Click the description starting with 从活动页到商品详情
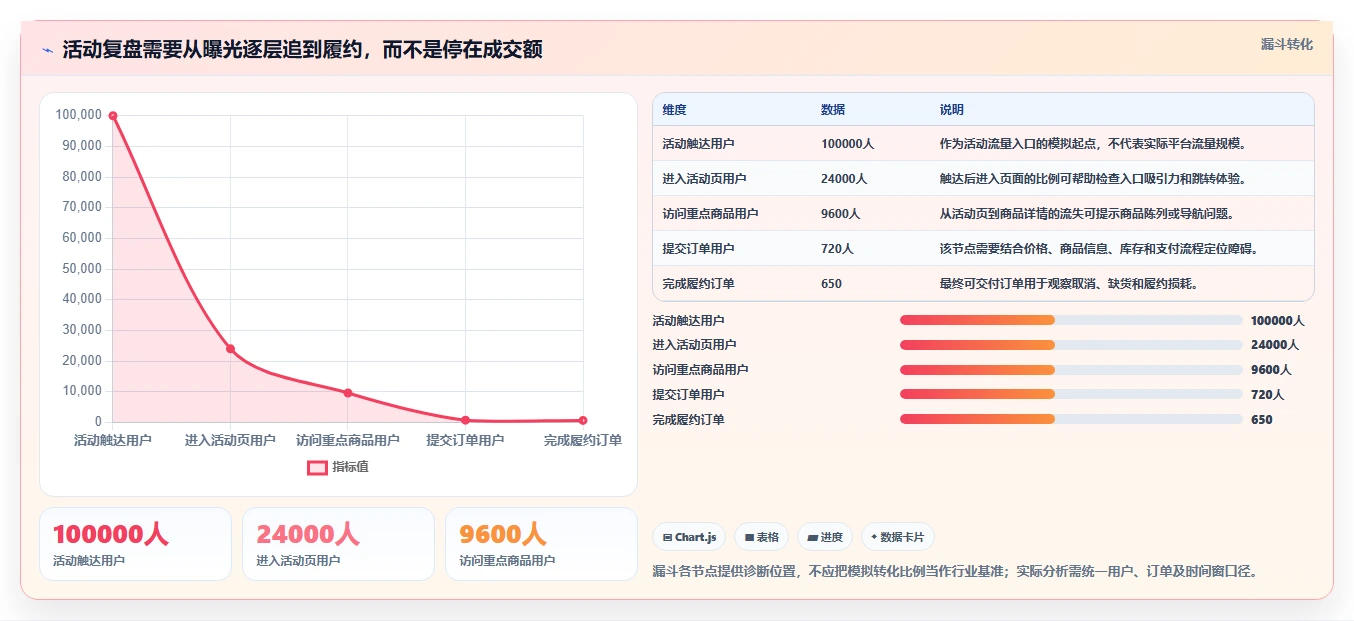The image size is (1354, 621). coord(1088,214)
